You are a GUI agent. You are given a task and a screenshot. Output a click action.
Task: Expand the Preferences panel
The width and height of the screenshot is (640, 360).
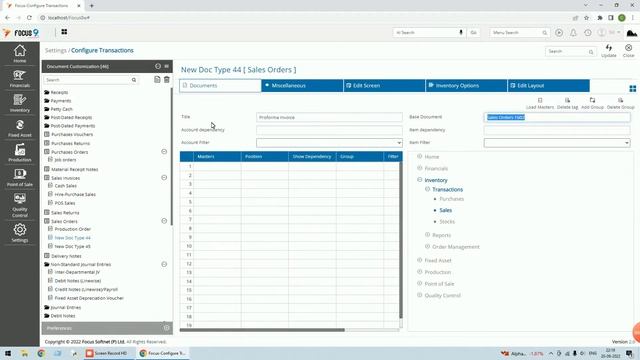167,328
